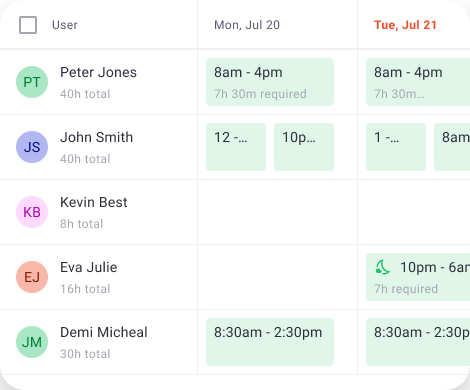The width and height of the screenshot is (470, 390).
Task: Click Demi Micheal's JM avatar
Action: (32, 342)
